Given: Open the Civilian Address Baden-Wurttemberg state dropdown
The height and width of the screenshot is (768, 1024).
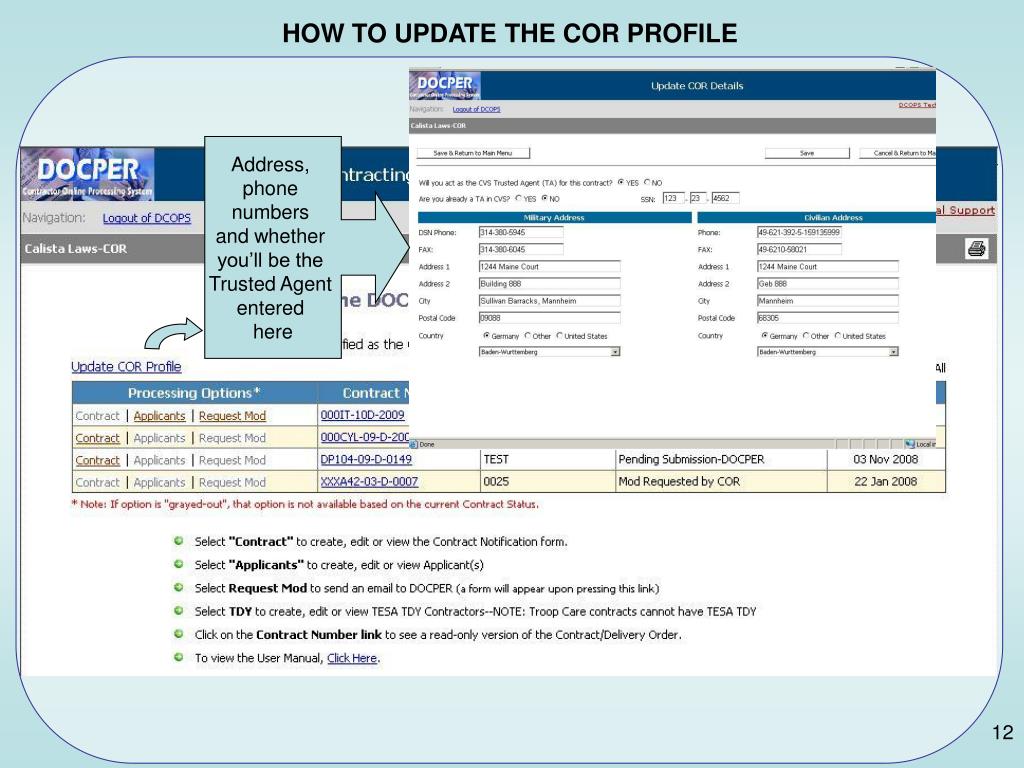Looking at the screenshot, I should [x=827, y=352].
